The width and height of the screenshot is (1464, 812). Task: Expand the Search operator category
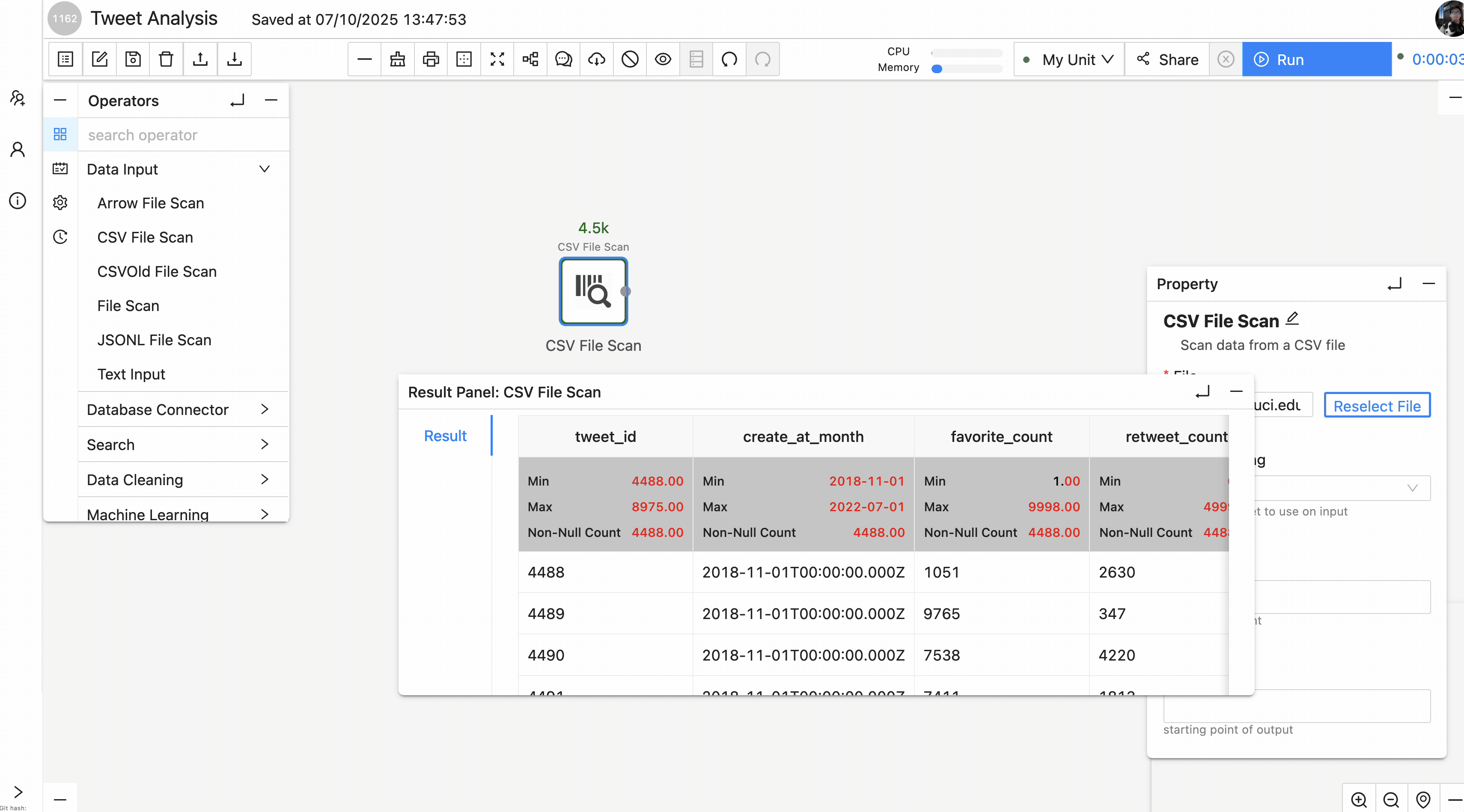coord(183,444)
